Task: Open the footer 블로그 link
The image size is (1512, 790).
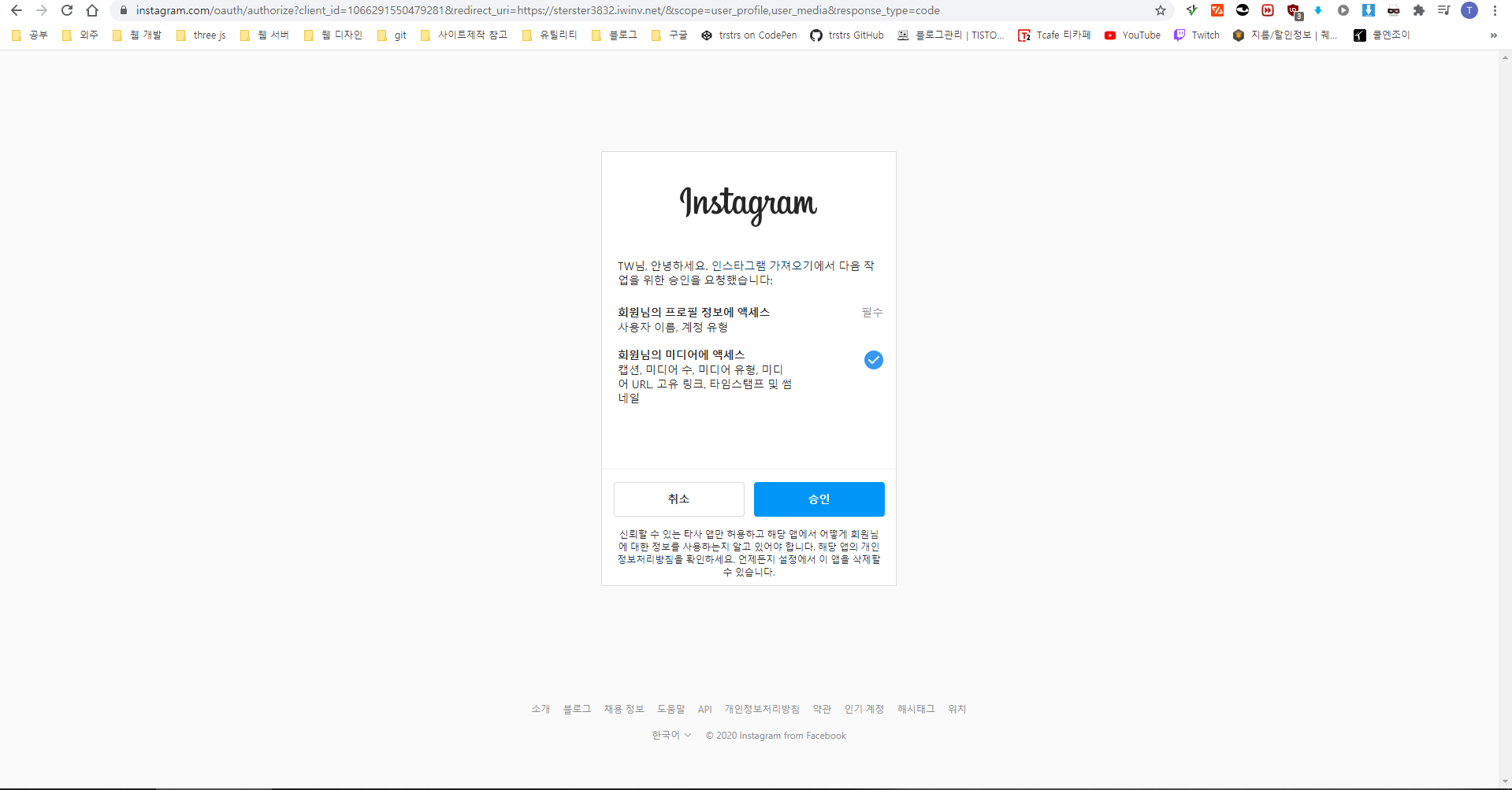Action: [577, 709]
